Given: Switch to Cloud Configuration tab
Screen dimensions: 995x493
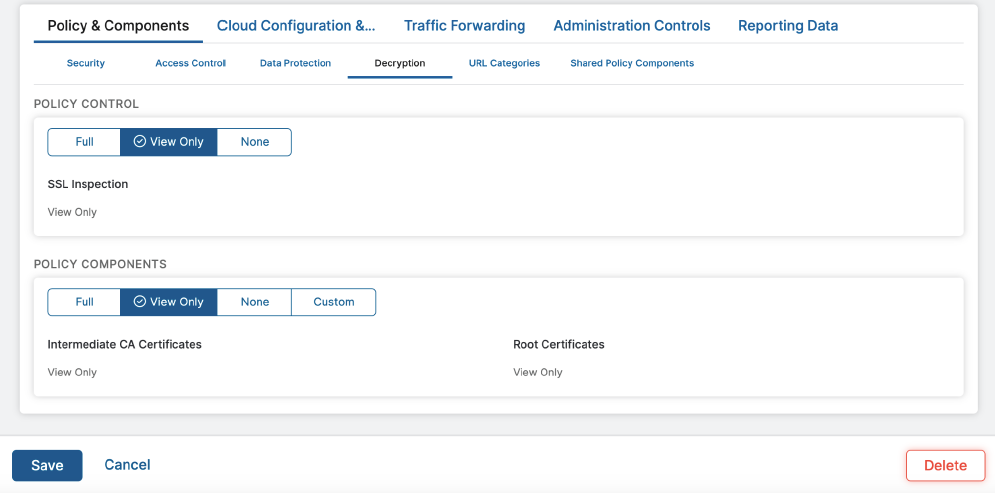Looking at the screenshot, I should 296,26.
